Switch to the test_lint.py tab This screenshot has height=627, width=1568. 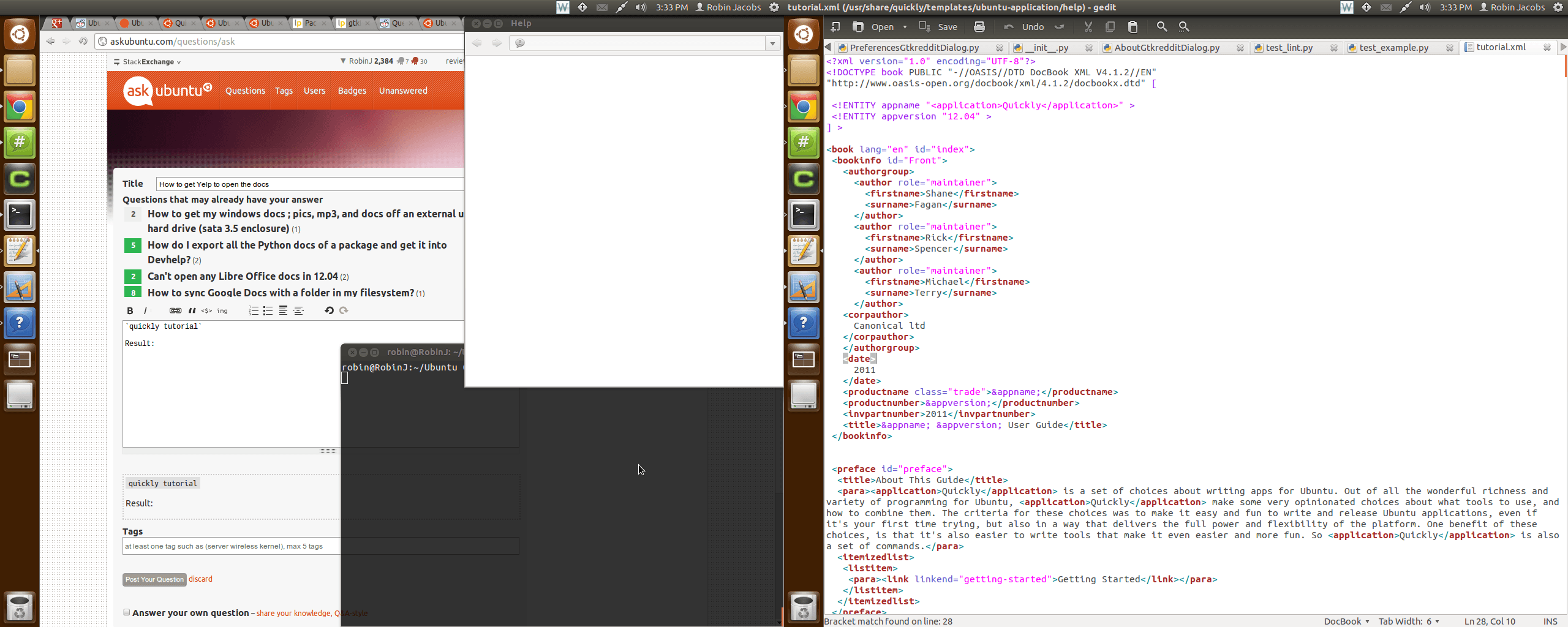(1289, 48)
